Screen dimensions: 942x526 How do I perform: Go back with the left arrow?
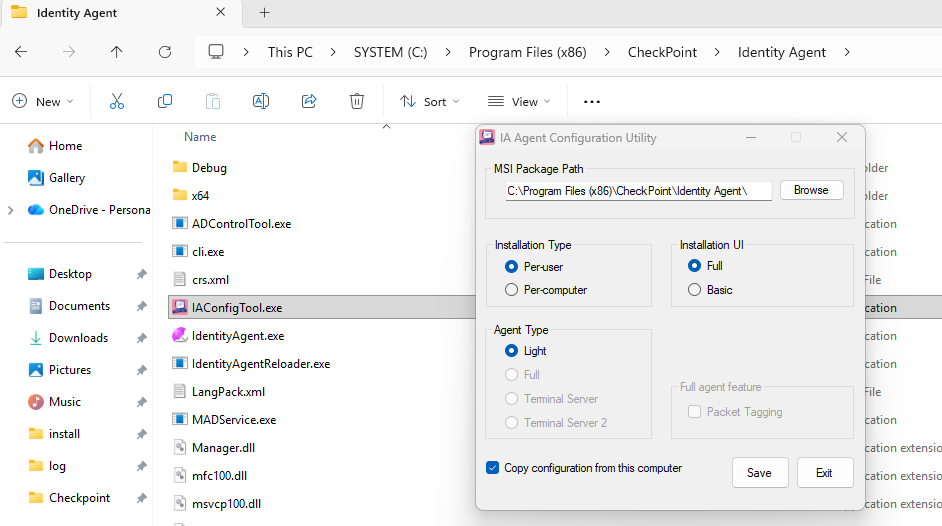point(21,52)
